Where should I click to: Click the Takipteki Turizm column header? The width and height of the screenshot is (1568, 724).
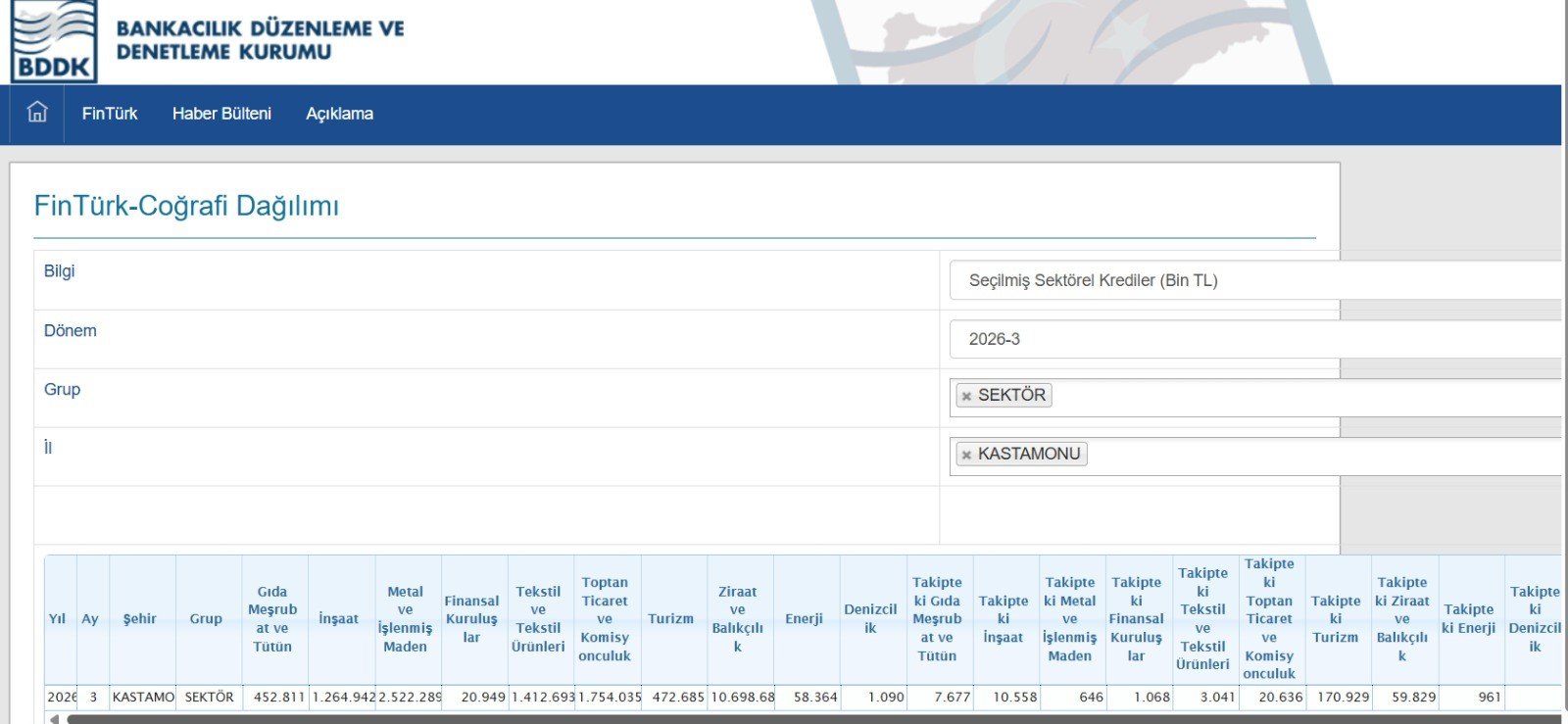pyautogui.click(x=1340, y=619)
